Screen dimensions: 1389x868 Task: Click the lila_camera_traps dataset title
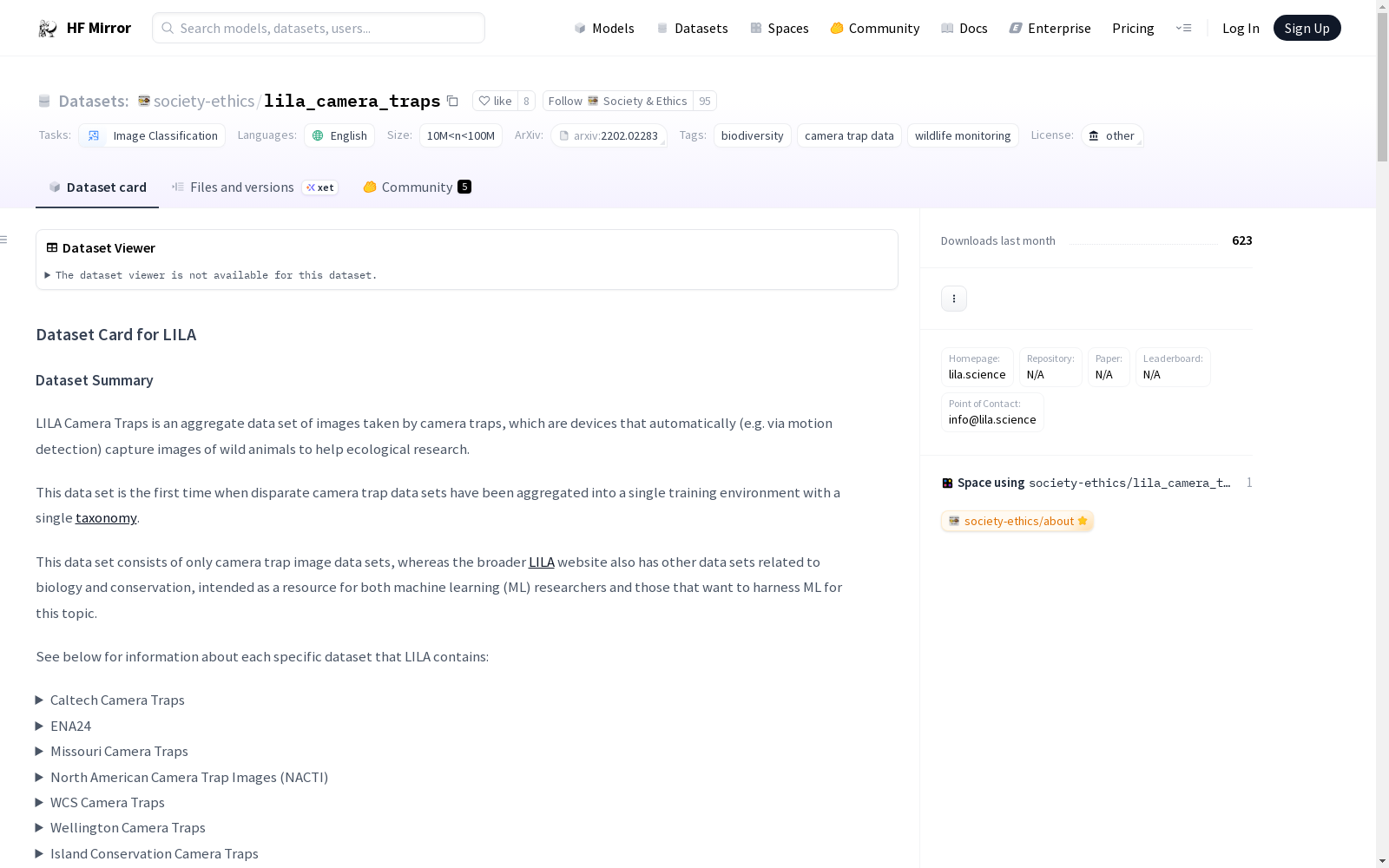tap(352, 101)
